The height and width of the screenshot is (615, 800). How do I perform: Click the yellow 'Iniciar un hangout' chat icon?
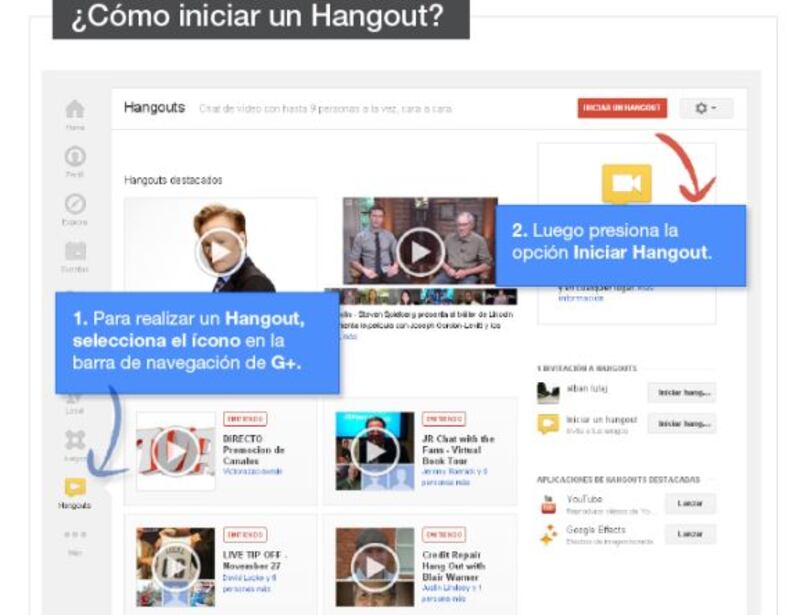548,424
